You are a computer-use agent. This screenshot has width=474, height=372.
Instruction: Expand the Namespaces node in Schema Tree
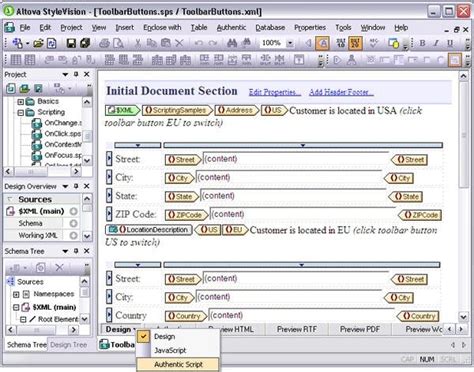coord(16,294)
